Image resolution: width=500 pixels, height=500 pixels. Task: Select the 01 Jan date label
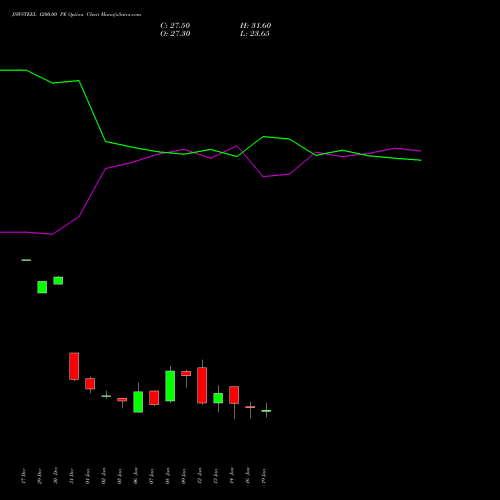pyautogui.click(x=88, y=476)
